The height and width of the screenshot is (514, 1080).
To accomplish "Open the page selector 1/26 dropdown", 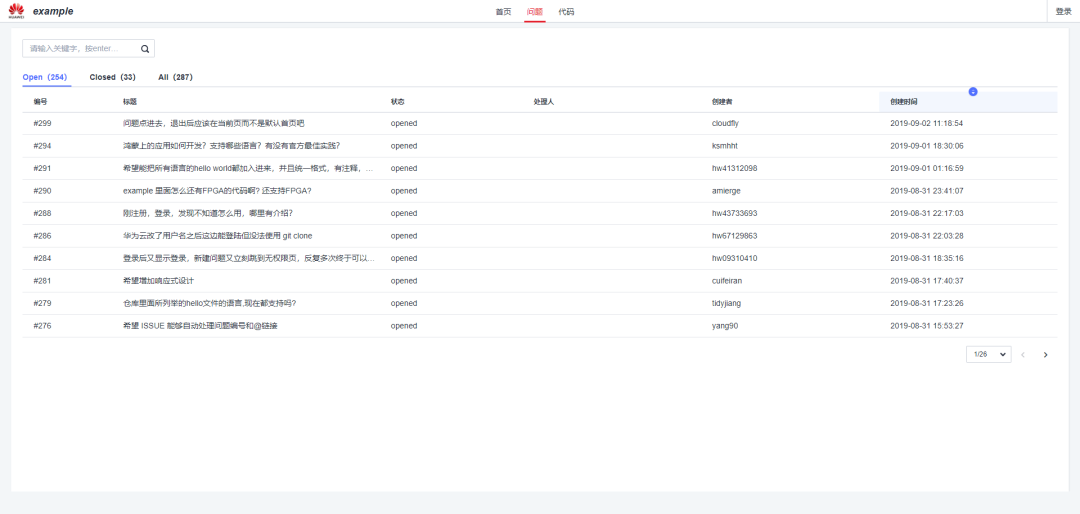I will (988, 354).
